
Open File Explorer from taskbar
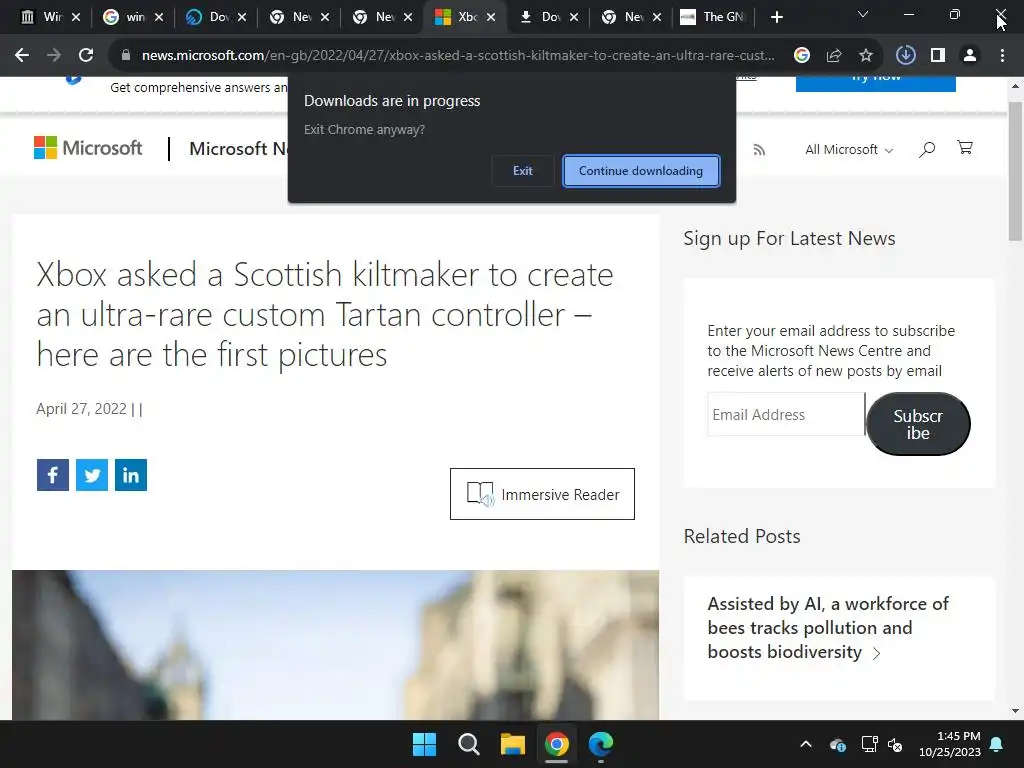(513, 744)
